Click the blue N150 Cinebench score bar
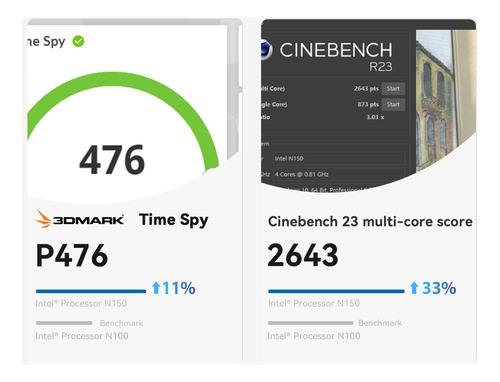 [336, 291]
